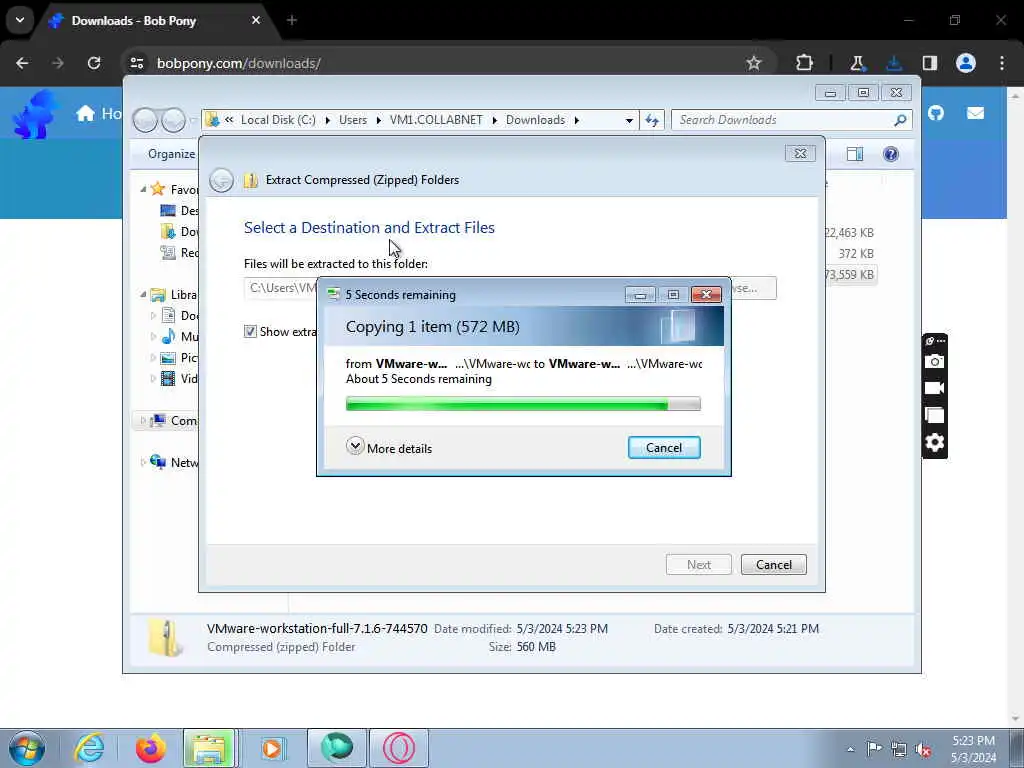The image size is (1024, 768).
Task: Open Opera browser from taskbar
Action: (x=399, y=748)
